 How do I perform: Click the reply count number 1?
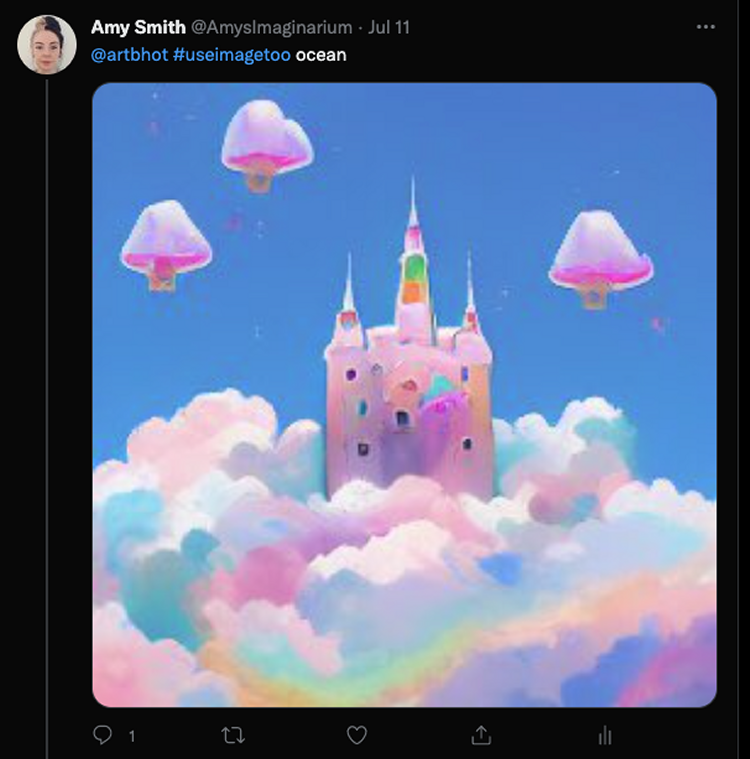[132, 737]
